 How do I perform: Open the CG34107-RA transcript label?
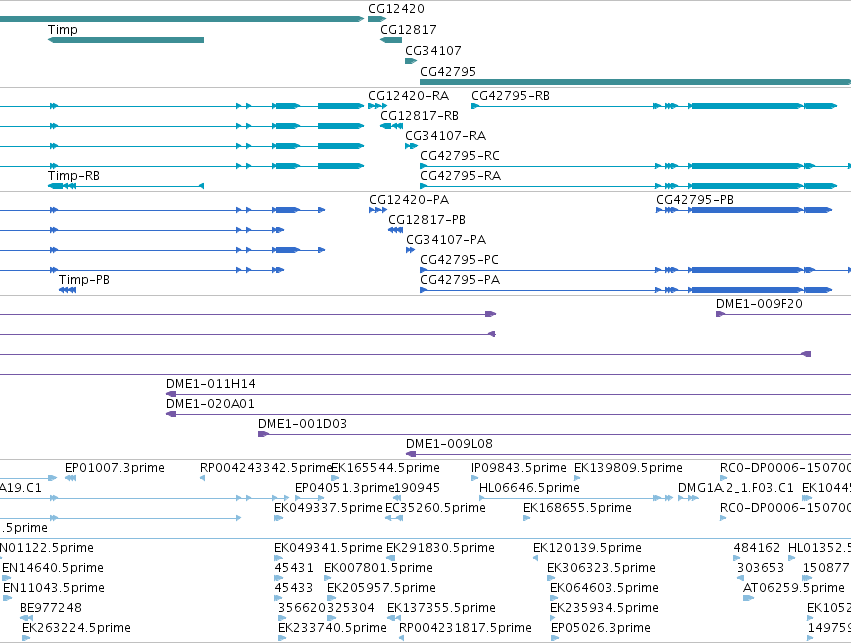click(x=446, y=136)
